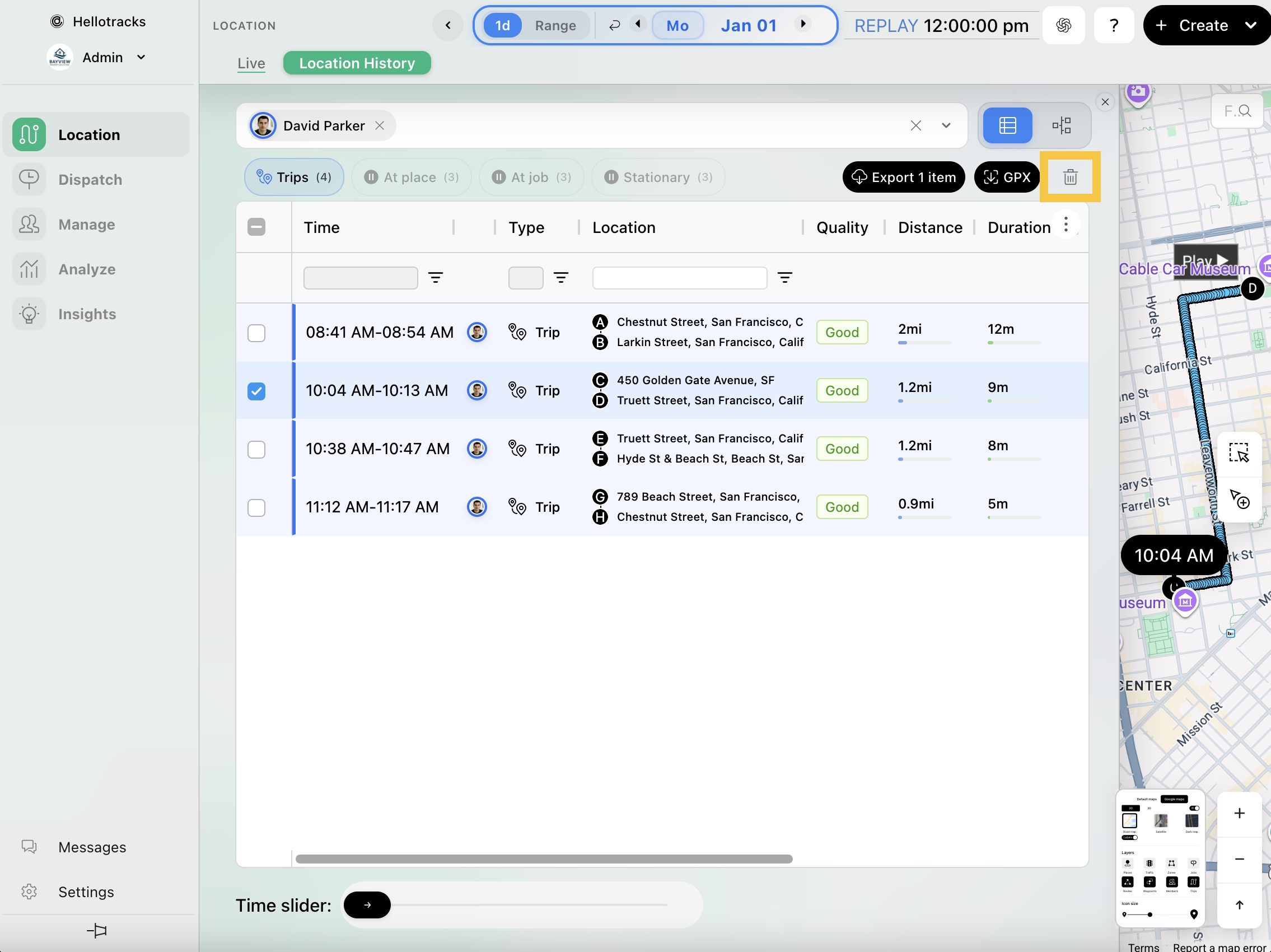
Task: Switch to timeline tree view icon
Action: (1060, 125)
